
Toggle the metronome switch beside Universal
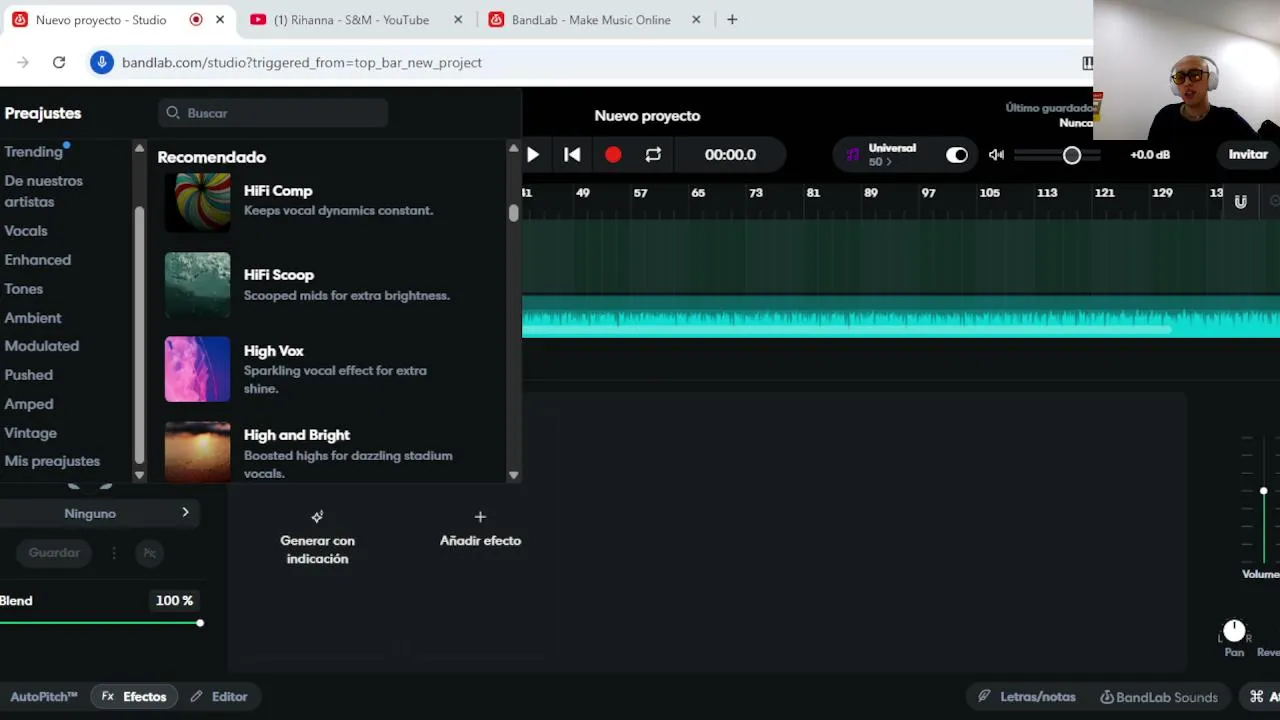click(x=956, y=155)
